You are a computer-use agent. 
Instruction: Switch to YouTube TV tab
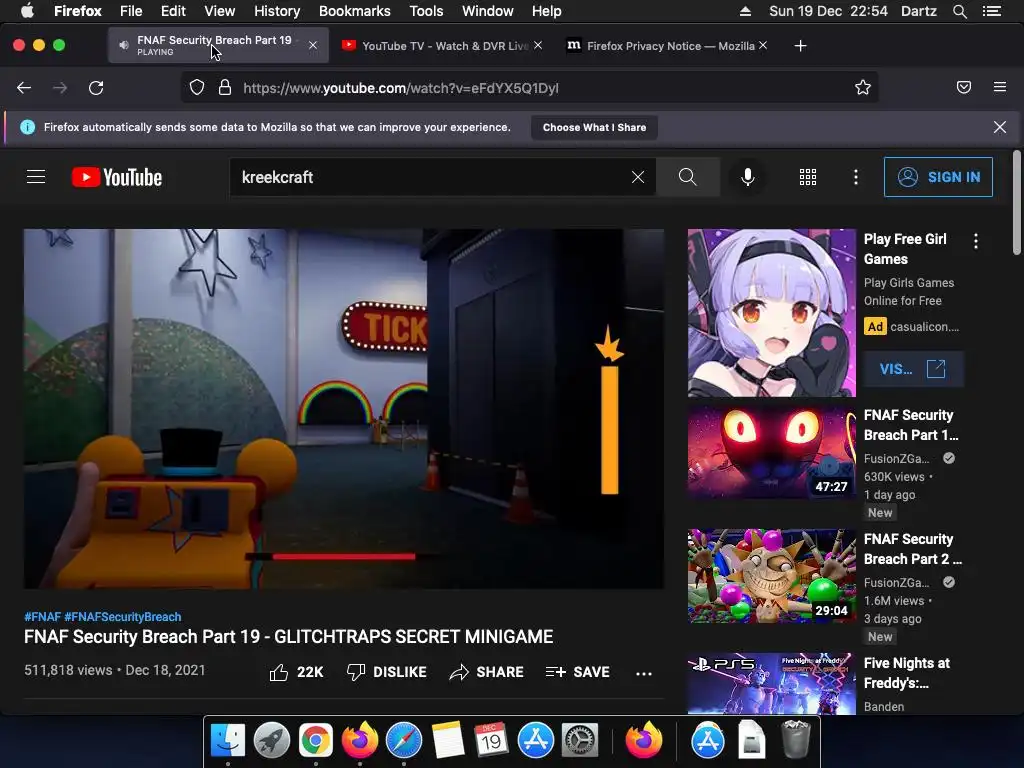444,46
